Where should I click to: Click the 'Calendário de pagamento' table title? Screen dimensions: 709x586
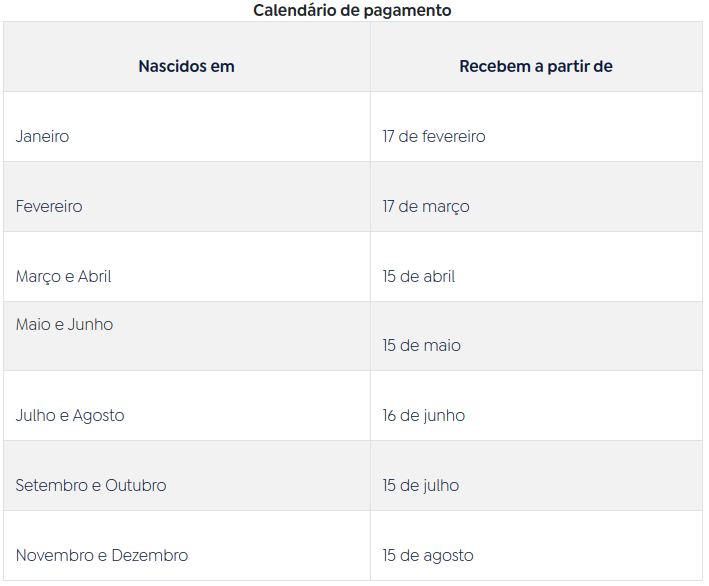click(x=352, y=11)
